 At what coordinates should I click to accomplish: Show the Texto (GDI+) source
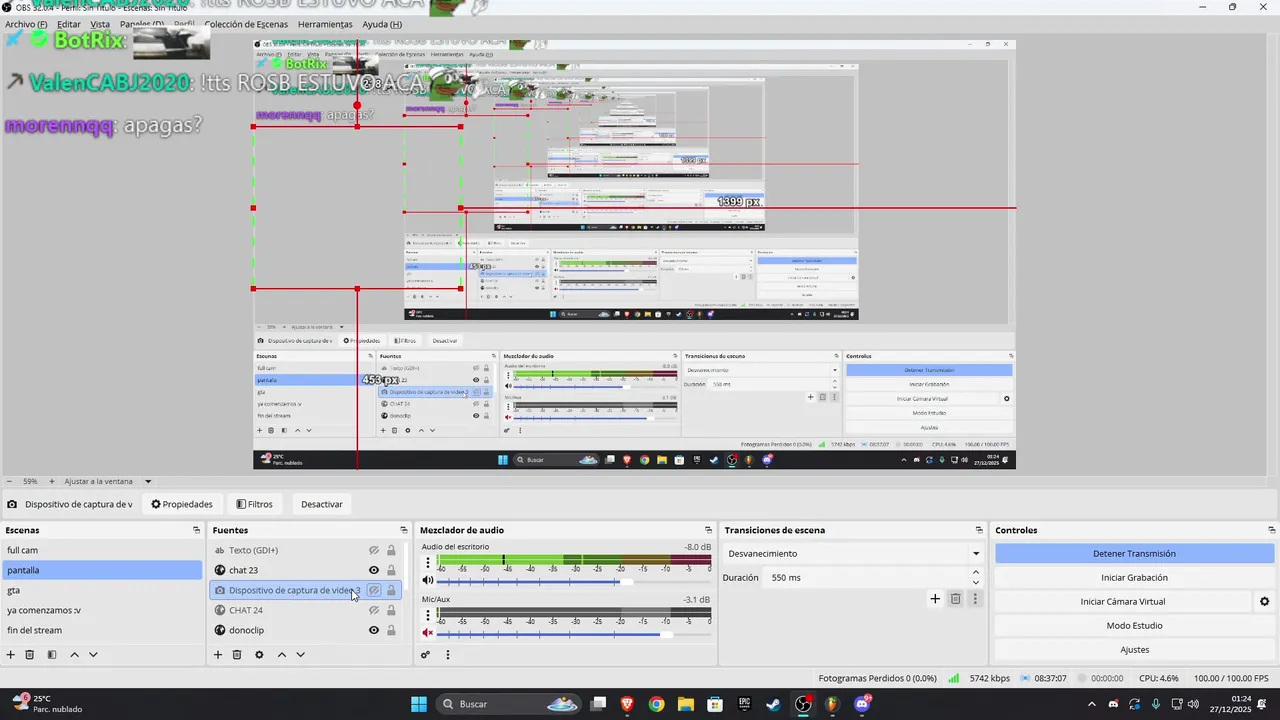(x=374, y=550)
